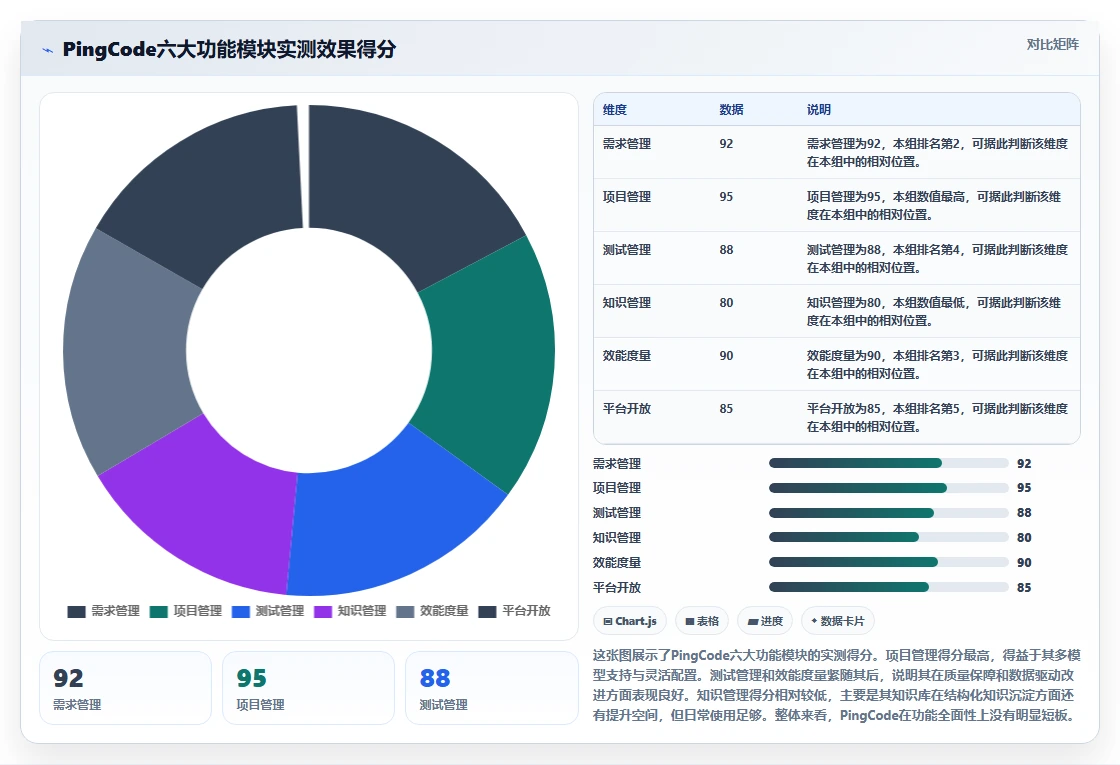The height and width of the screenshot is (765, 1120).
Task: Select the 项目管理 cell in the table
Action: point(626,196)
